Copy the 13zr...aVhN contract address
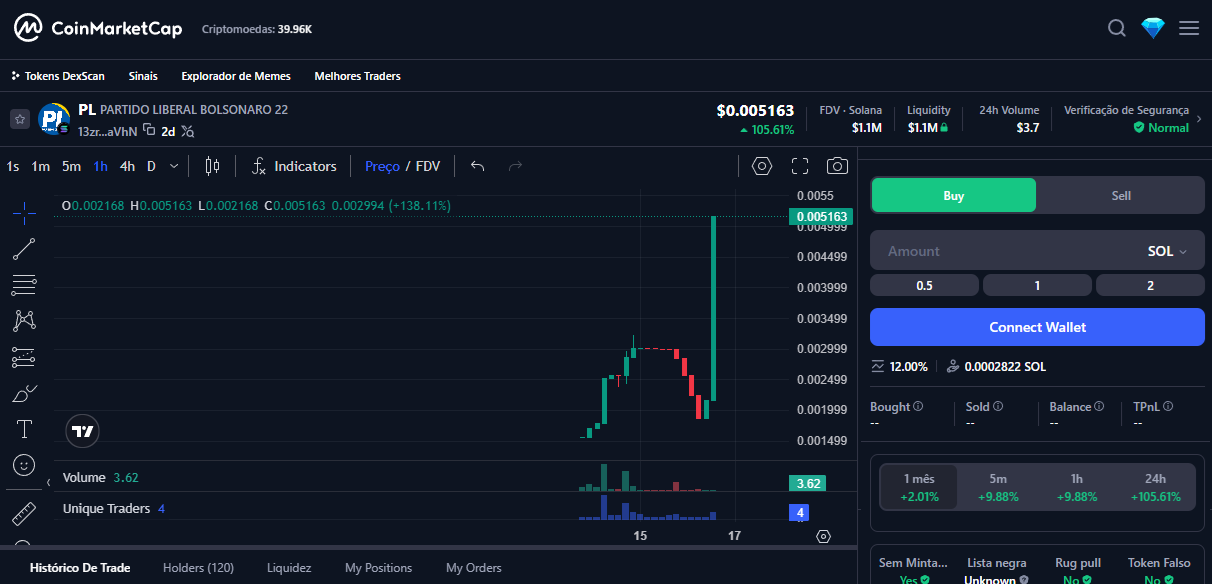Viewport: 1212px width, 584px height. [148, 130]
